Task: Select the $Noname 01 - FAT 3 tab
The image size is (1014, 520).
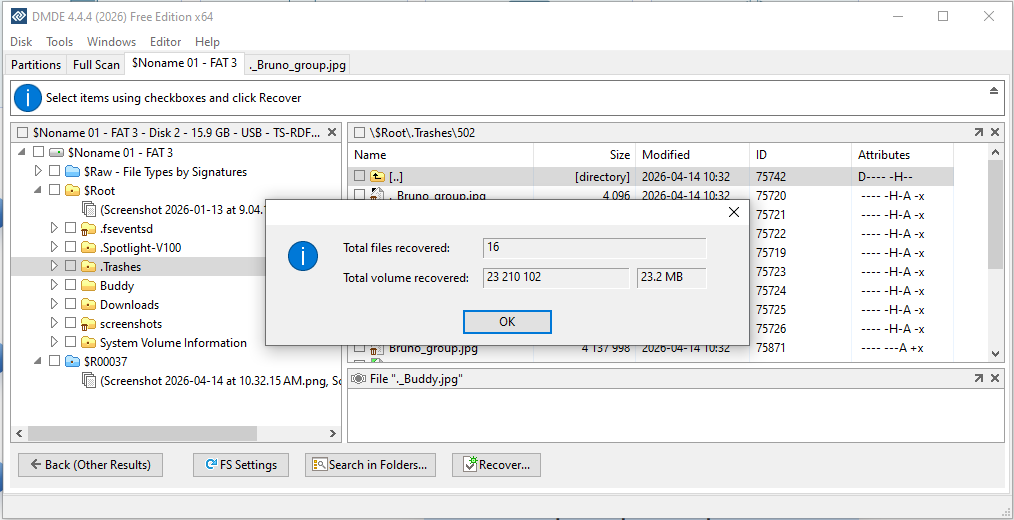Action: (x=184, y=63)
